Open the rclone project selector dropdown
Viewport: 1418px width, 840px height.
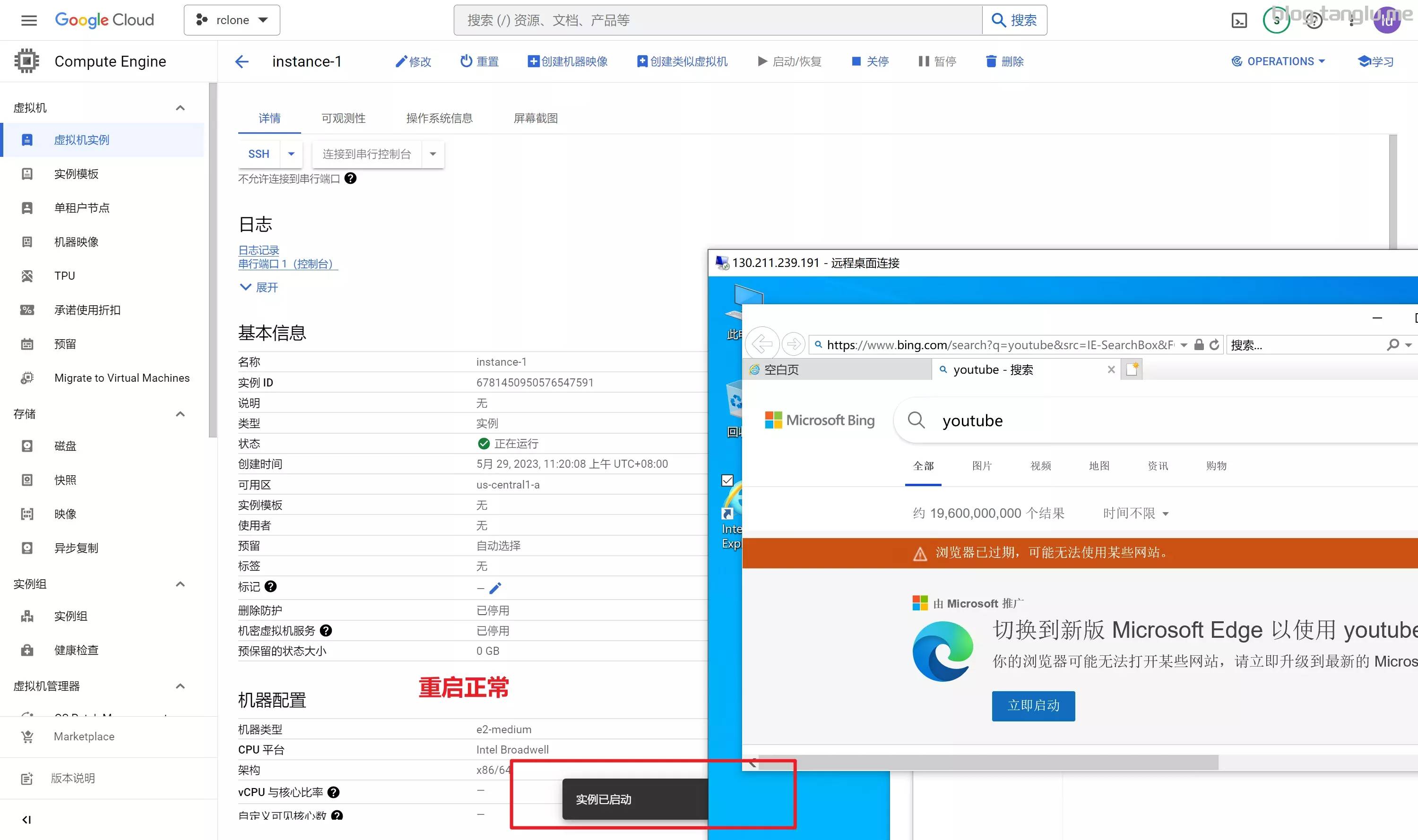click(232, 20)
